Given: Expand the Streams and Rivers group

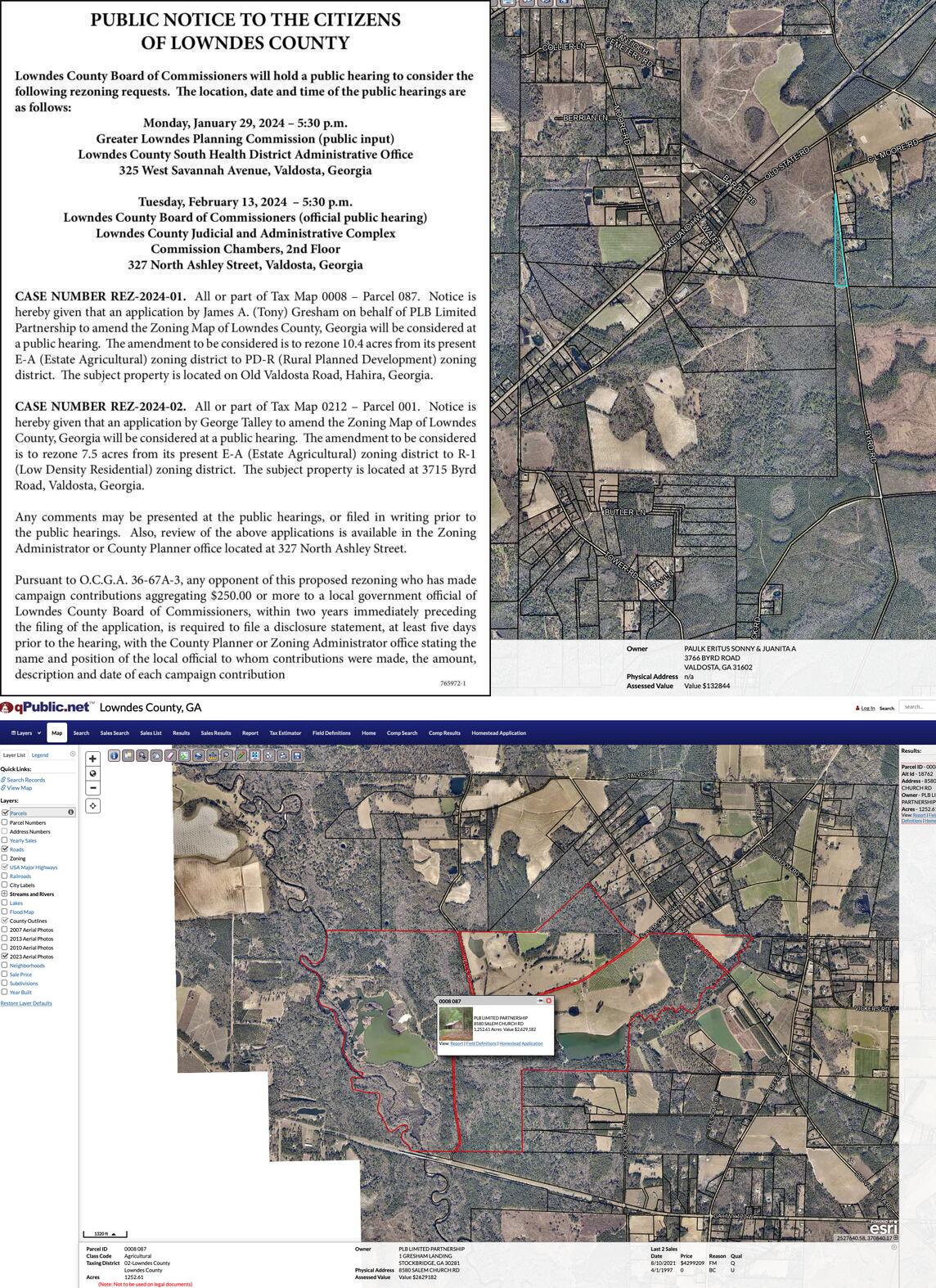Looking at the screenshot, I should coord(5,894).
